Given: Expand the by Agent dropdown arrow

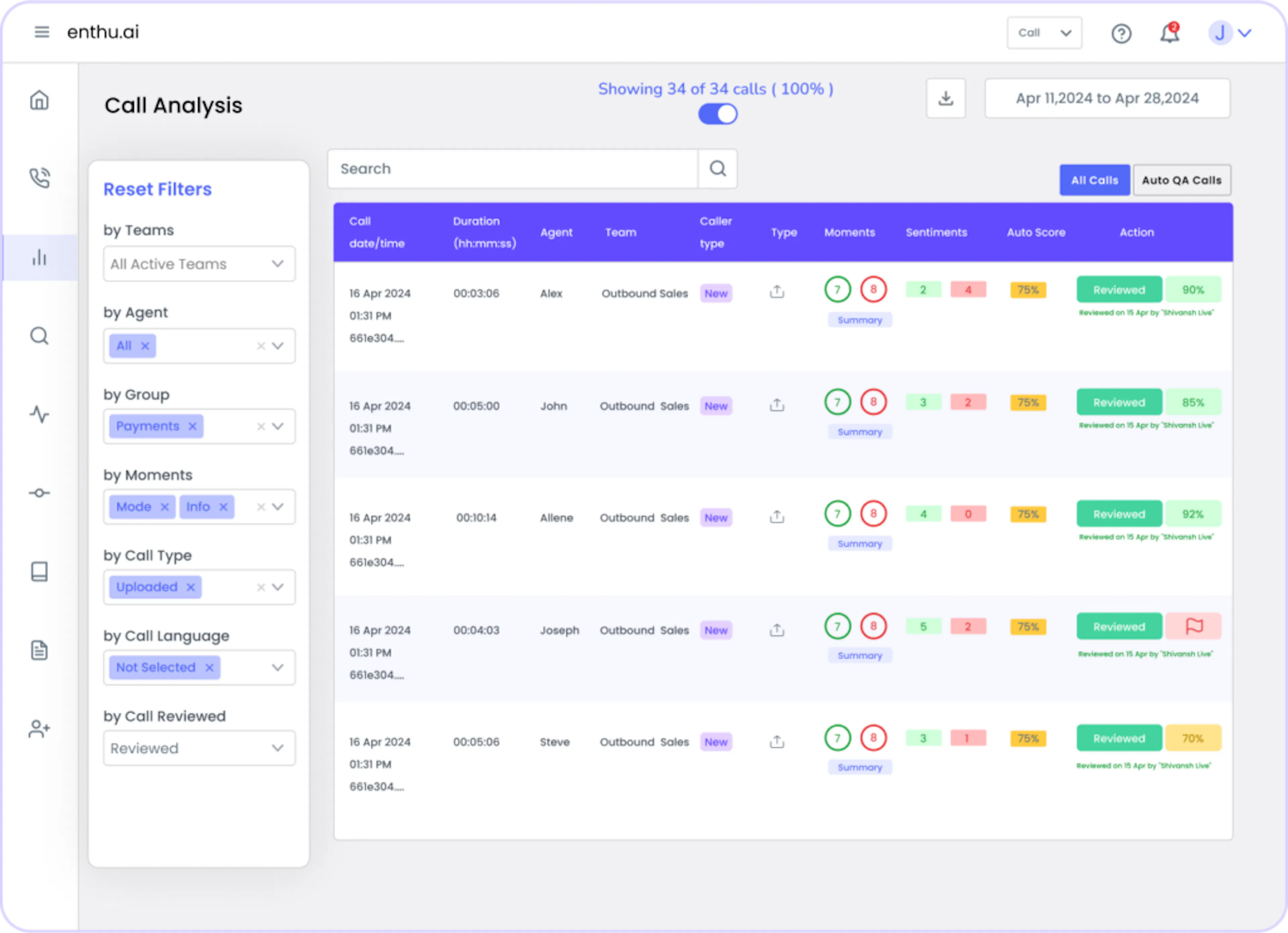Looking at the screenshot, I should click(x=278, y=346).
